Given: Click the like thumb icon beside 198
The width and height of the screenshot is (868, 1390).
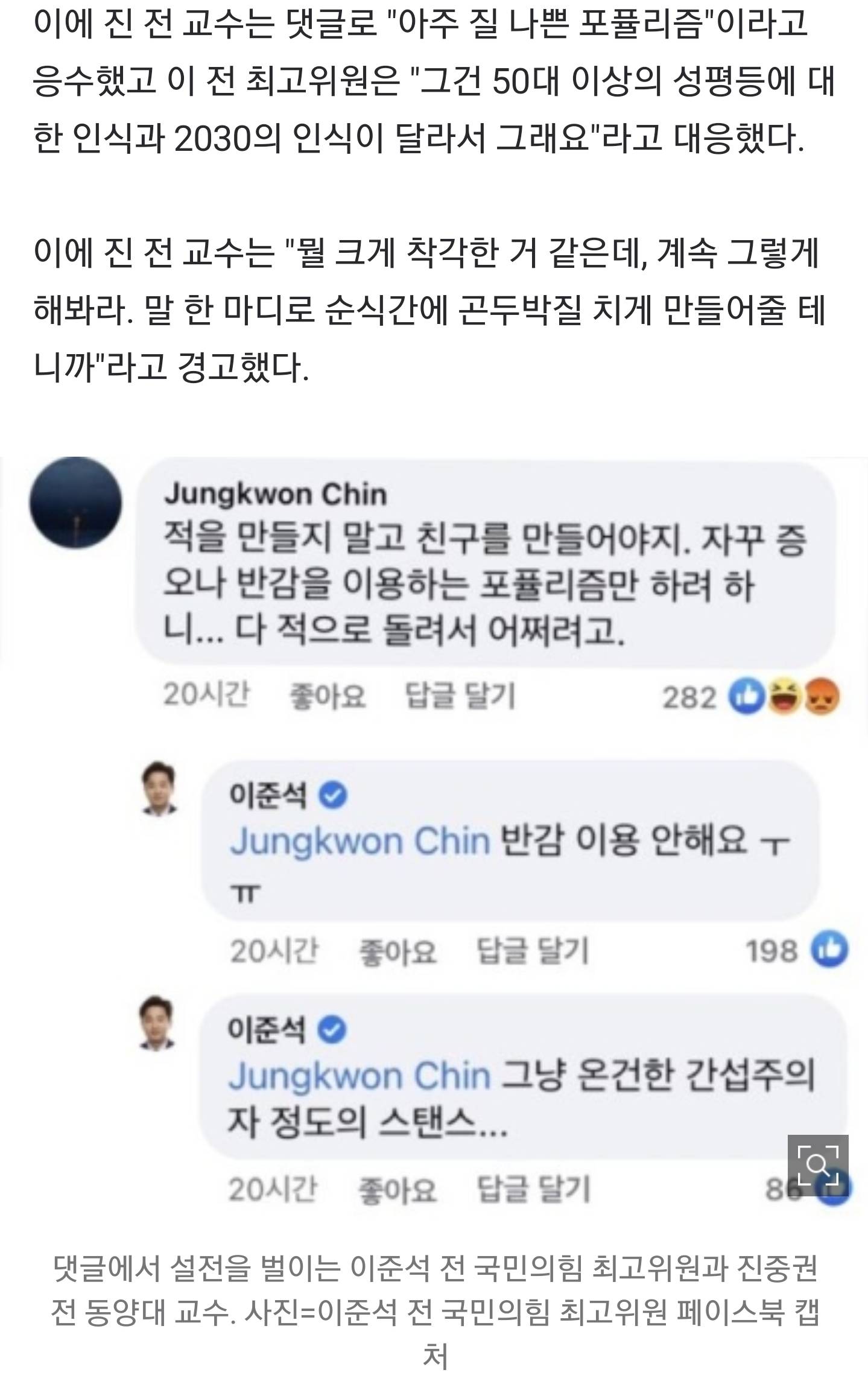Looking at the screenshot, I should [x=829, y=951].
